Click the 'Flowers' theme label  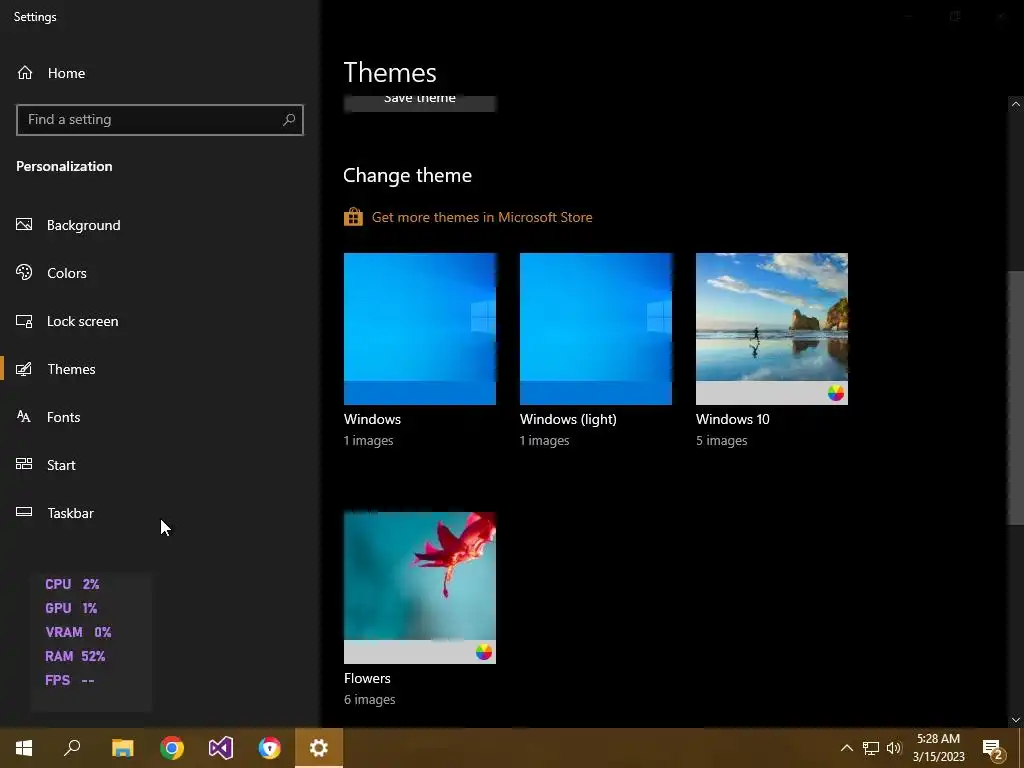pos(367,678)
